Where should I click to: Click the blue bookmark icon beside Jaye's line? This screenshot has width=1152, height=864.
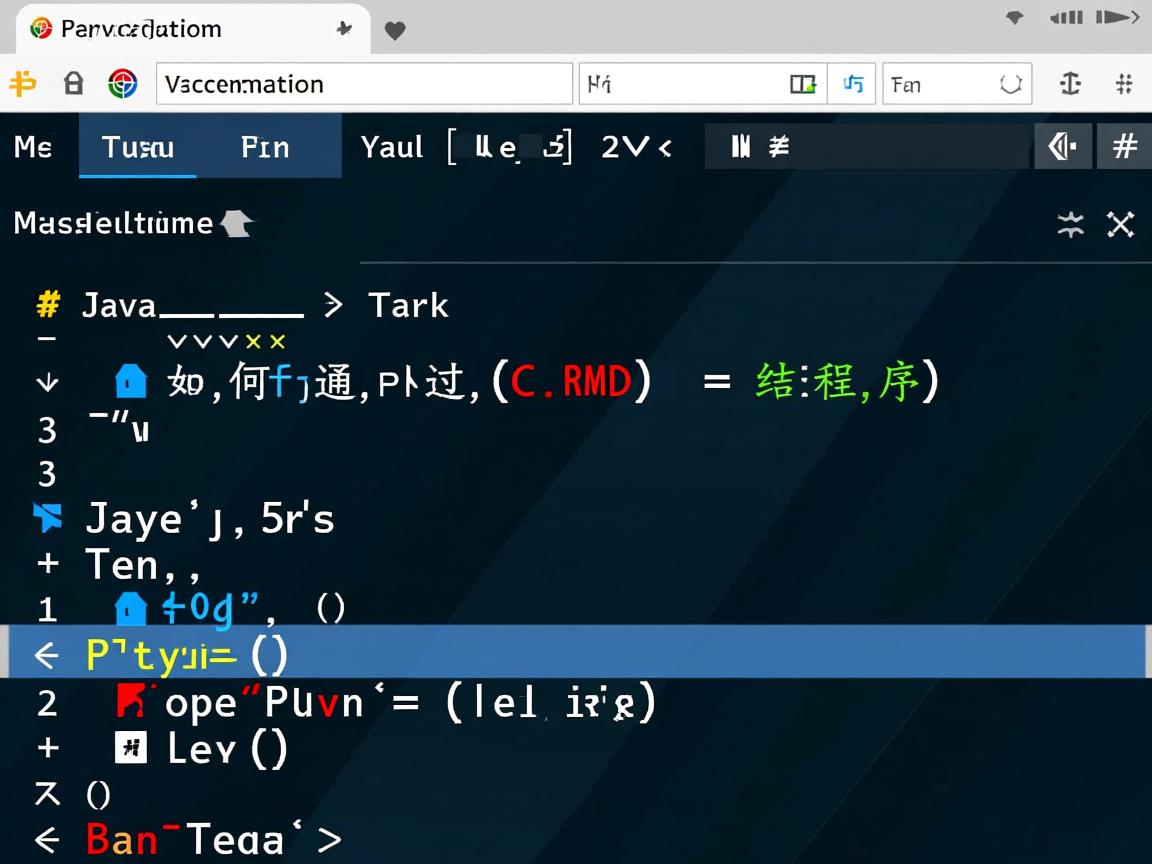pos(47,518)
